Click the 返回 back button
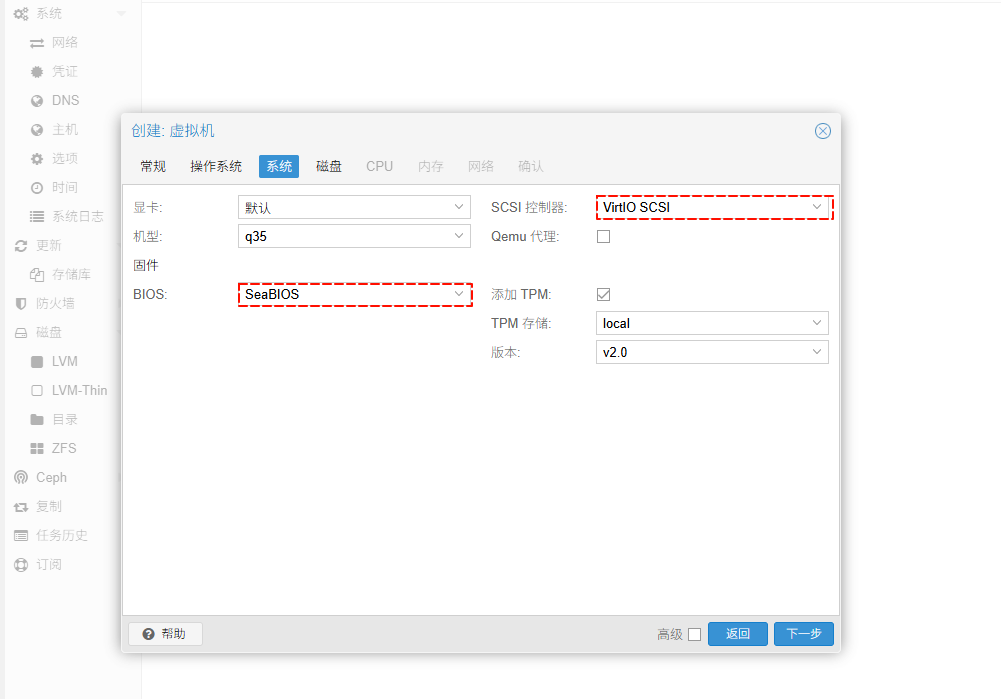Screen dimensions: 1001x699 pos(737,634)
